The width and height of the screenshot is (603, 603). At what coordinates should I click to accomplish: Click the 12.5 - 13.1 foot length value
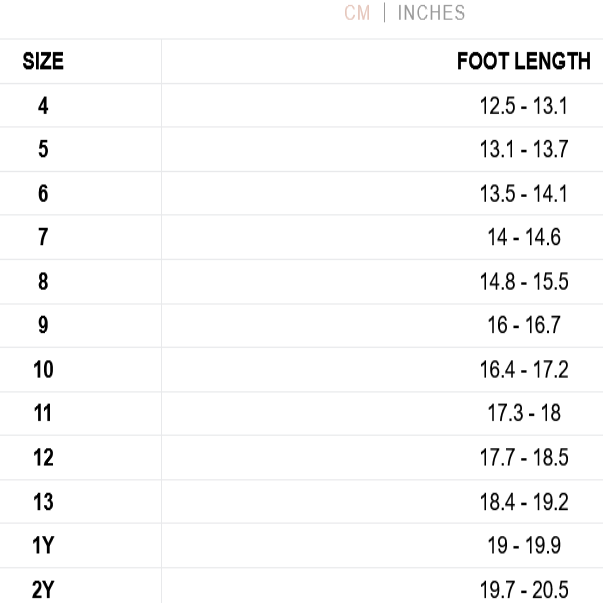pyautogui.click(x=523, y=106)
